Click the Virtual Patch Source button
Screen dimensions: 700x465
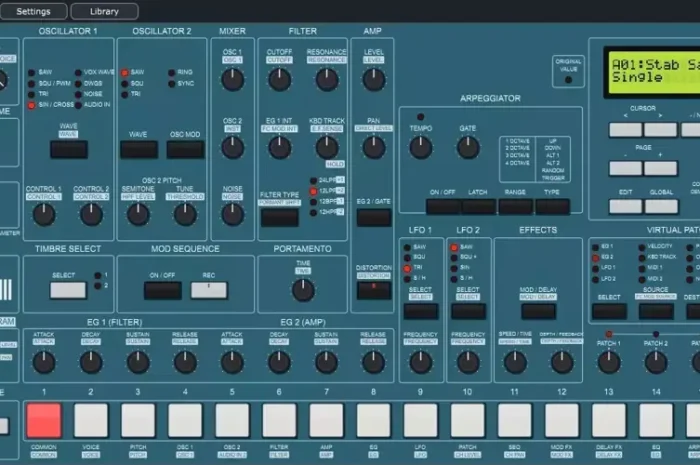tap(656, 311)
